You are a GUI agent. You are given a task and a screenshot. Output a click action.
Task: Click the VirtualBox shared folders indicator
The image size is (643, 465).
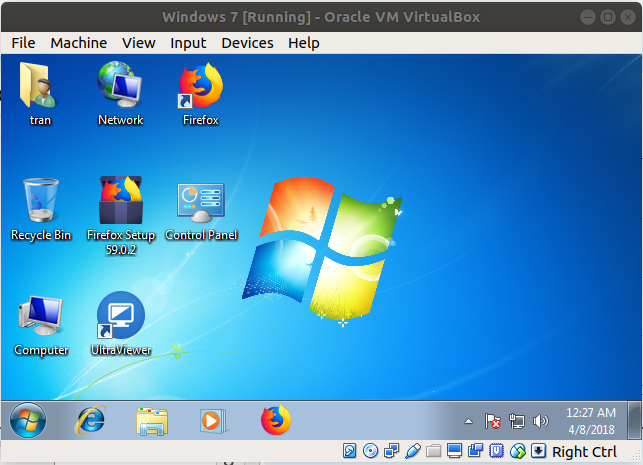[433, 451]
